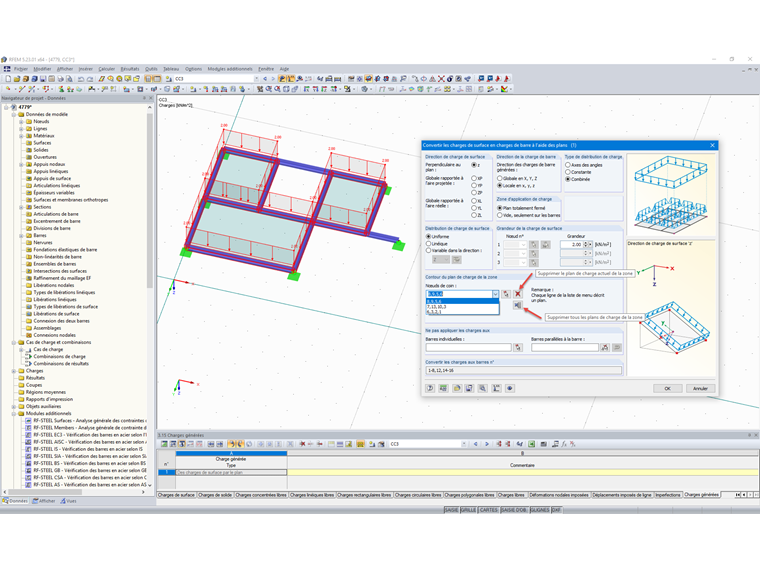Image resolution: width=760 pixels, height=570 pixels.
Task: Click Annuler in the conversion dialog
Action: [x=700, y=388]
